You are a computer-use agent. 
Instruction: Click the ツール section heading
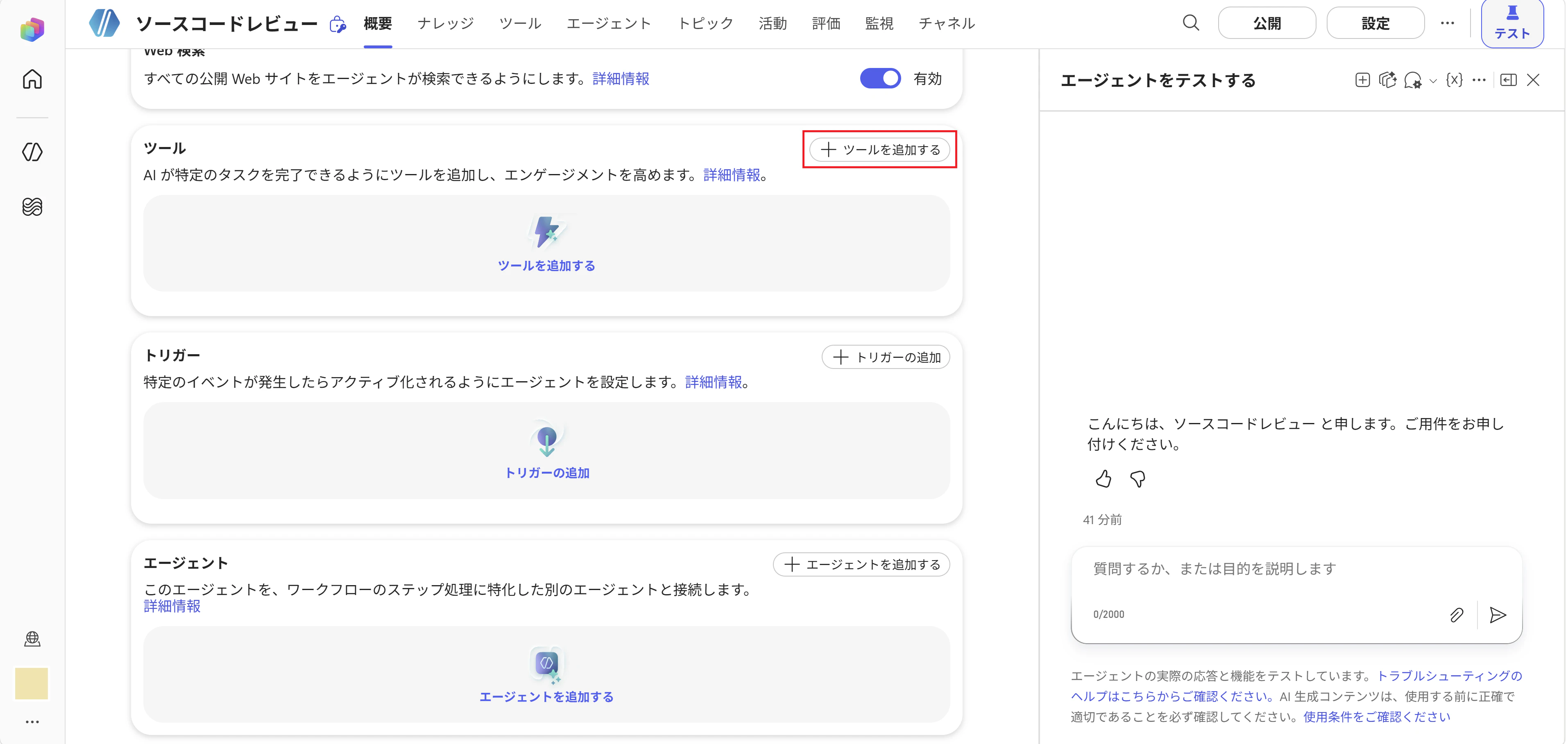[x=164, y=149]
